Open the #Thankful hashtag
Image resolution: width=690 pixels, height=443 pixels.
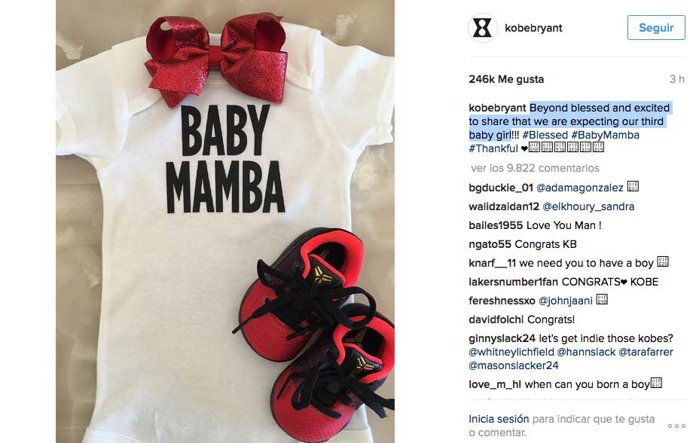[493, 149]
